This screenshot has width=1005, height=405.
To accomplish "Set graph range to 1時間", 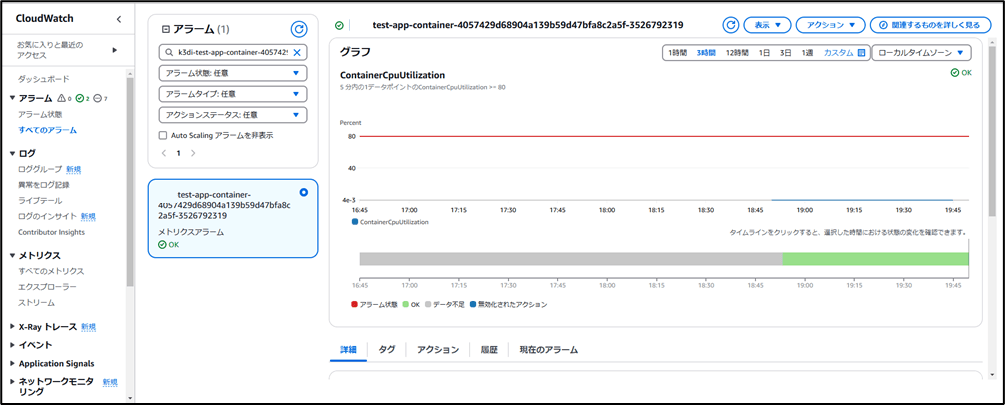I will coord(677,53).
